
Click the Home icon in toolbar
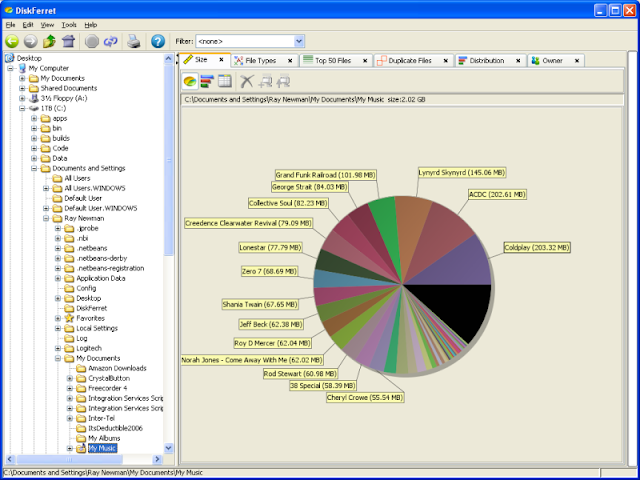click(68, 41)
